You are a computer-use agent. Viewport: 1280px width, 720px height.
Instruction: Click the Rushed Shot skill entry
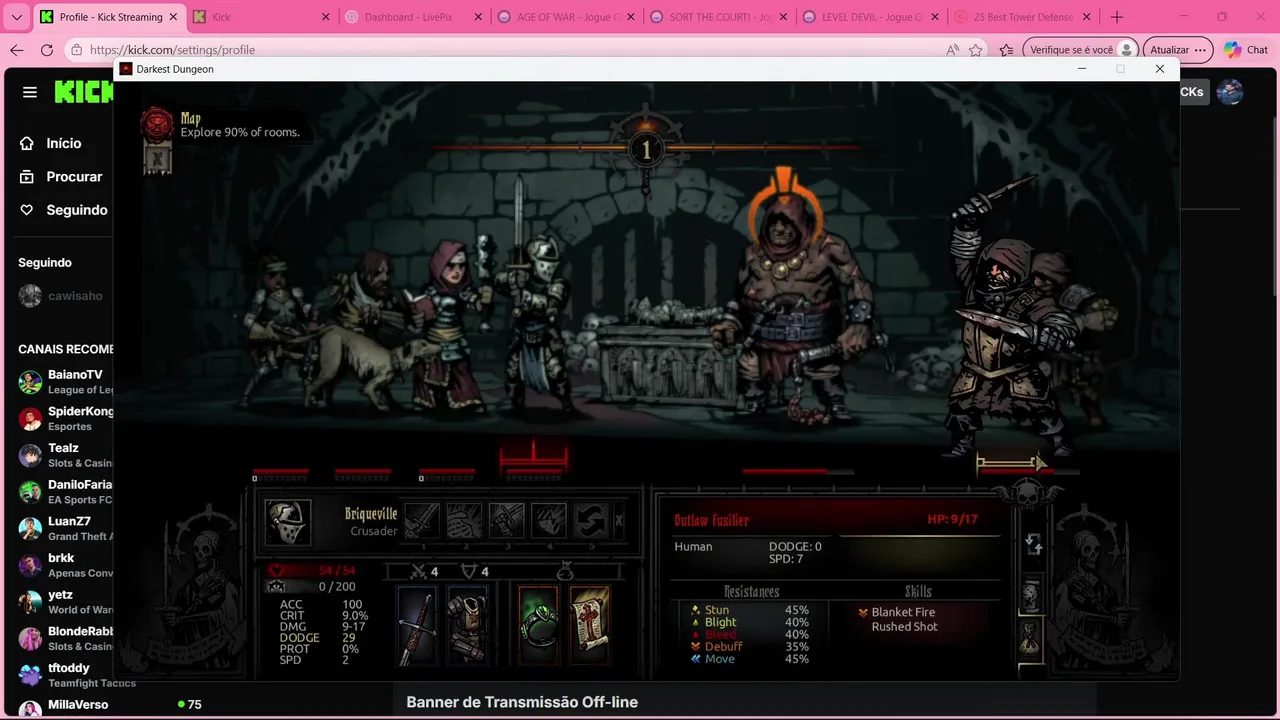pyautogui.click(x=904, y=627)
